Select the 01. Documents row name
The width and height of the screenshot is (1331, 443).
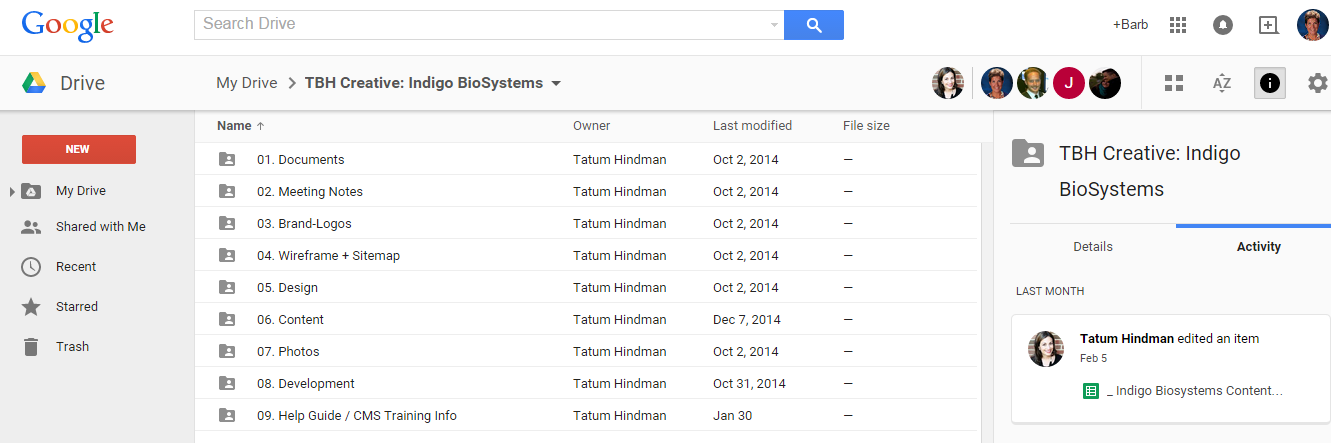(300, 159)
